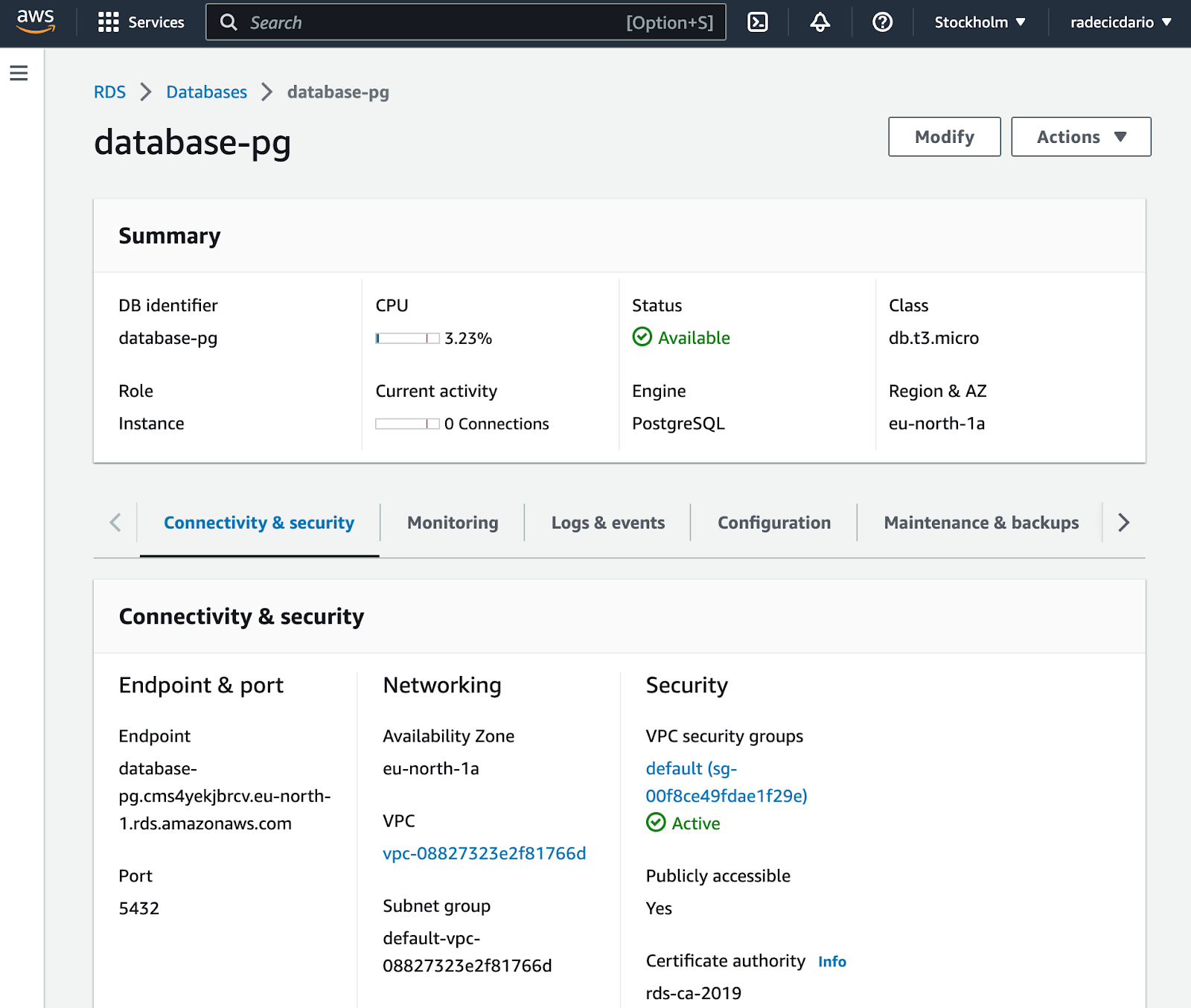Expand the Actions dropdown button
1191x1008 pixels.
(x=1081, y=136)
